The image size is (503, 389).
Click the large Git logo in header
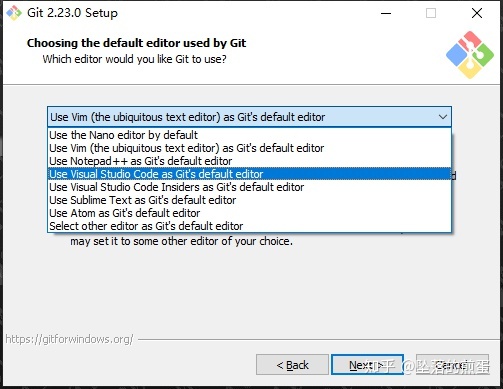point(470,55)
